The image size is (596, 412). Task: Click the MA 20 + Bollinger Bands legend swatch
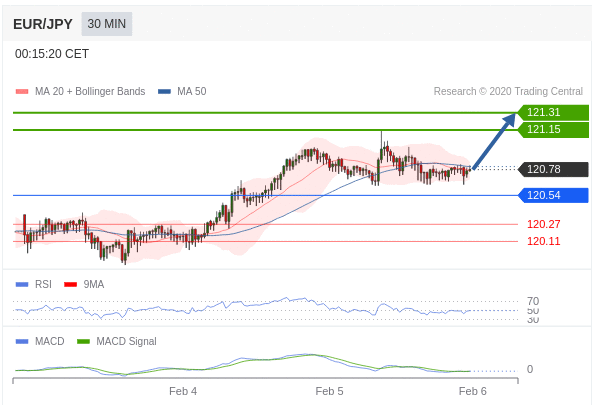pyautogui.click(x=22, y=92)
